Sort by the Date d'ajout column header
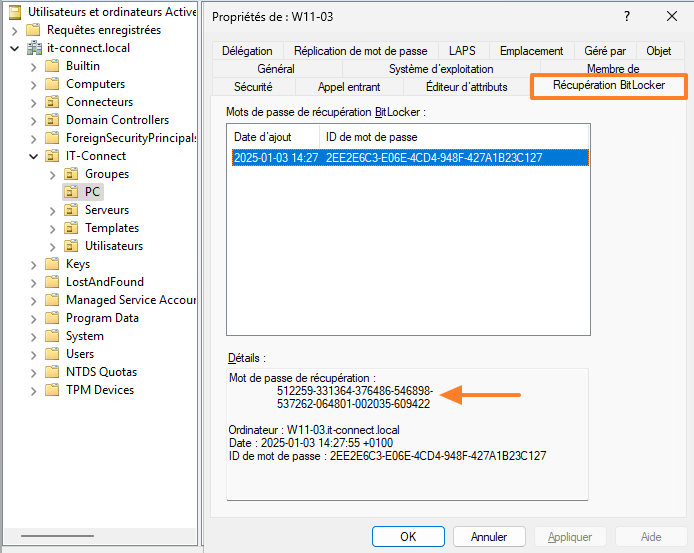 (274, 137)
